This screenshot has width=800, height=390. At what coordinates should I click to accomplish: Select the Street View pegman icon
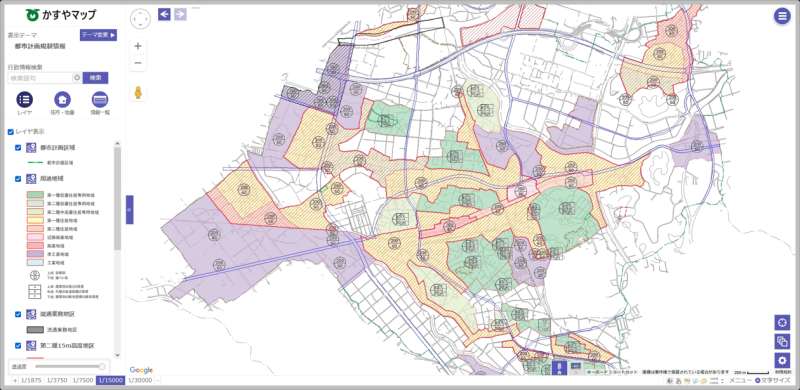pyautogui.click(x=138, y=93)
